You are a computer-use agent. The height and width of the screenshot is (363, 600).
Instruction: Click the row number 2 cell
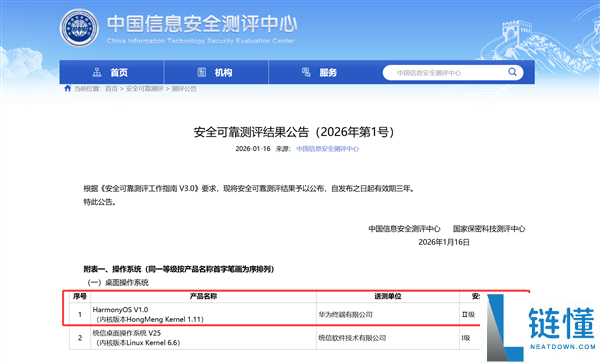pos(80,338)
